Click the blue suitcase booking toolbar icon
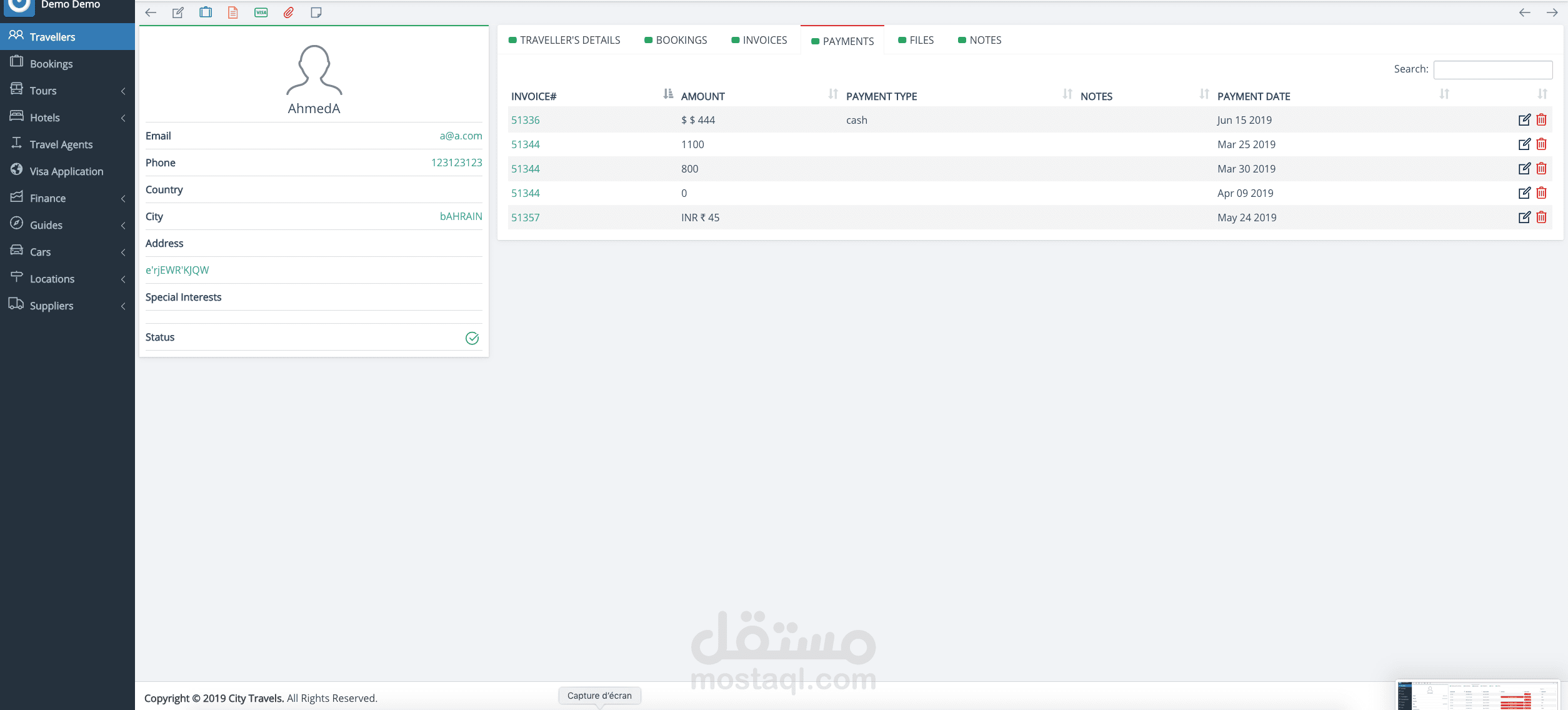The width and height of the screenshot is (1568, 710). point(206,12)
